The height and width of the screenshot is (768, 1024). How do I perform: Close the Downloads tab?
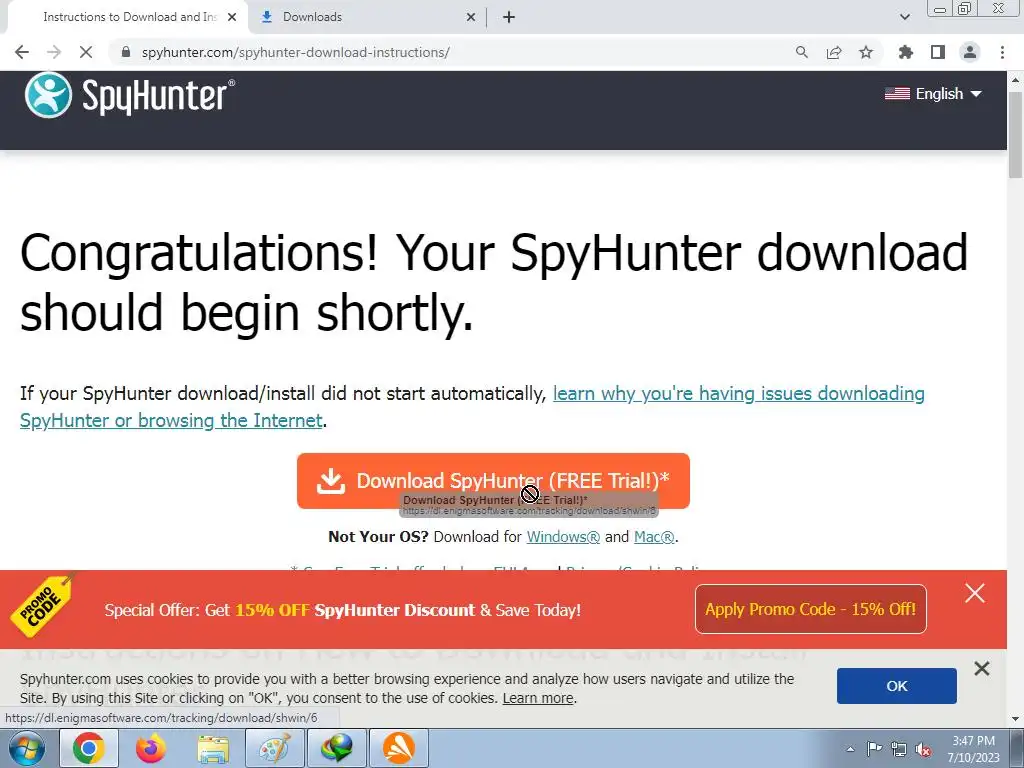471,18
